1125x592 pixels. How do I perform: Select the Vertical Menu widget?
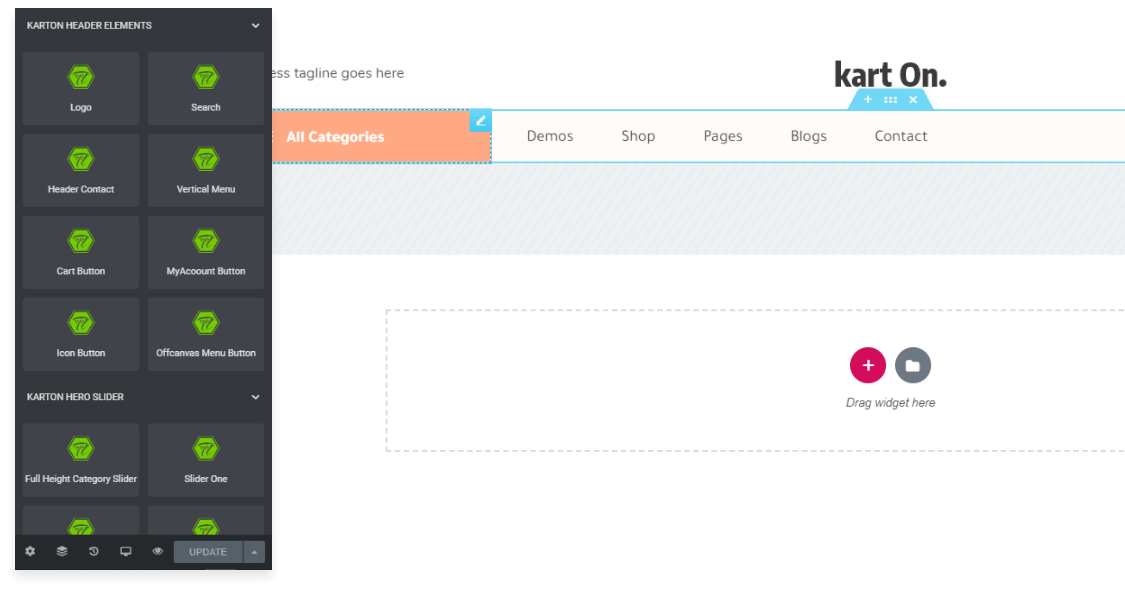coord(206,170)
